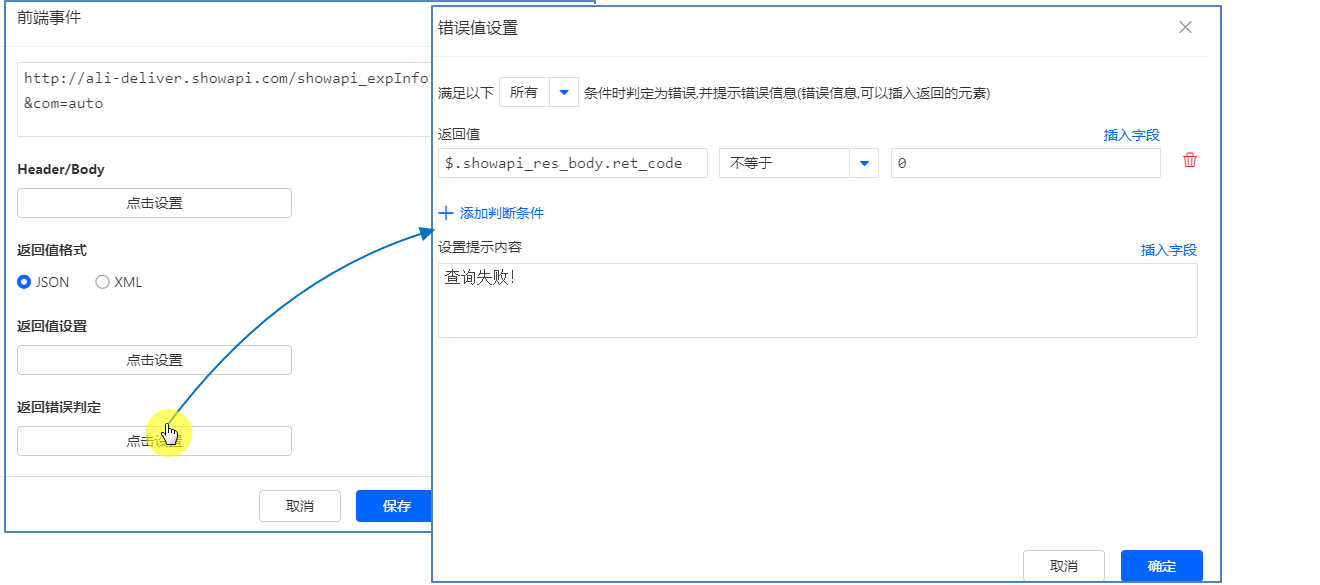Confirm error settings with 确定

pos(1161,566)
